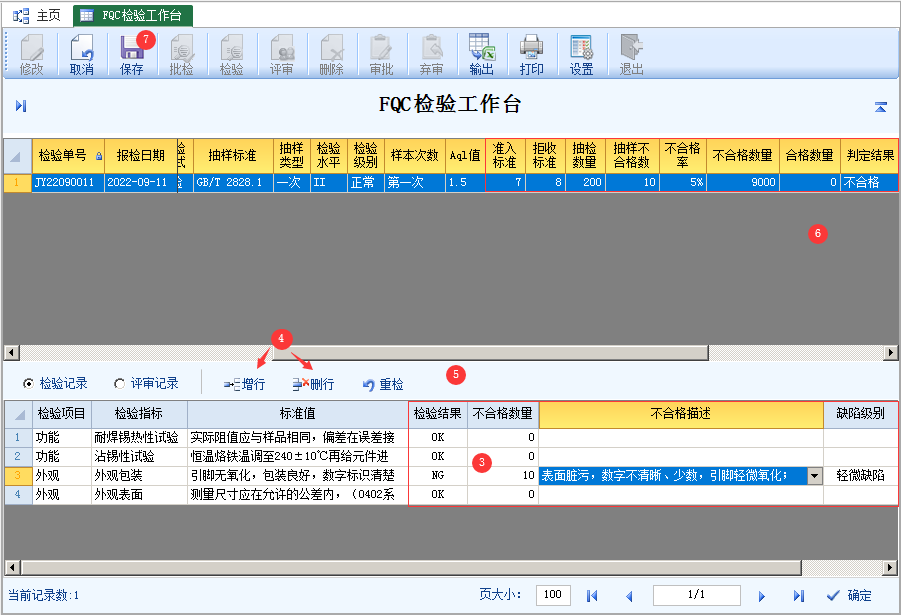Image resolution: width=901 pixels, height=615 pixels.
Task: Select date cell 2022-09-11
Action: 141,183
